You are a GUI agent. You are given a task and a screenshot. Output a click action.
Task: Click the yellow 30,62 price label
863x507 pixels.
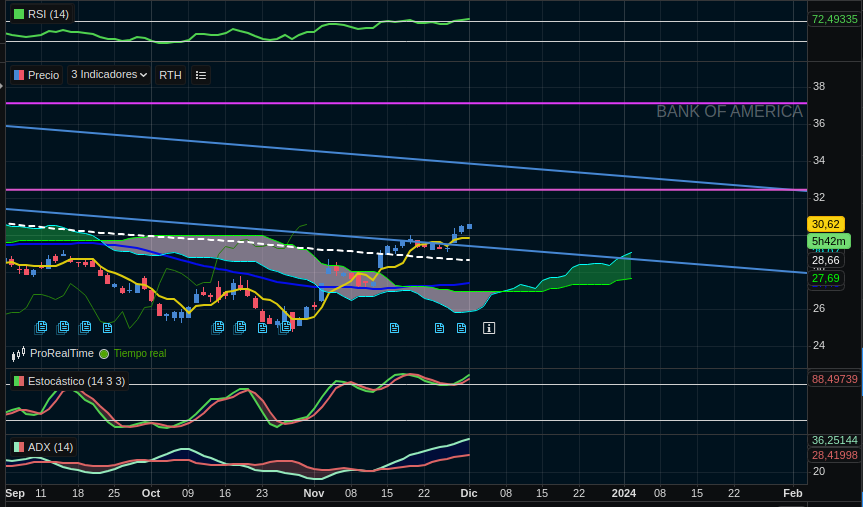coord(826,224)
